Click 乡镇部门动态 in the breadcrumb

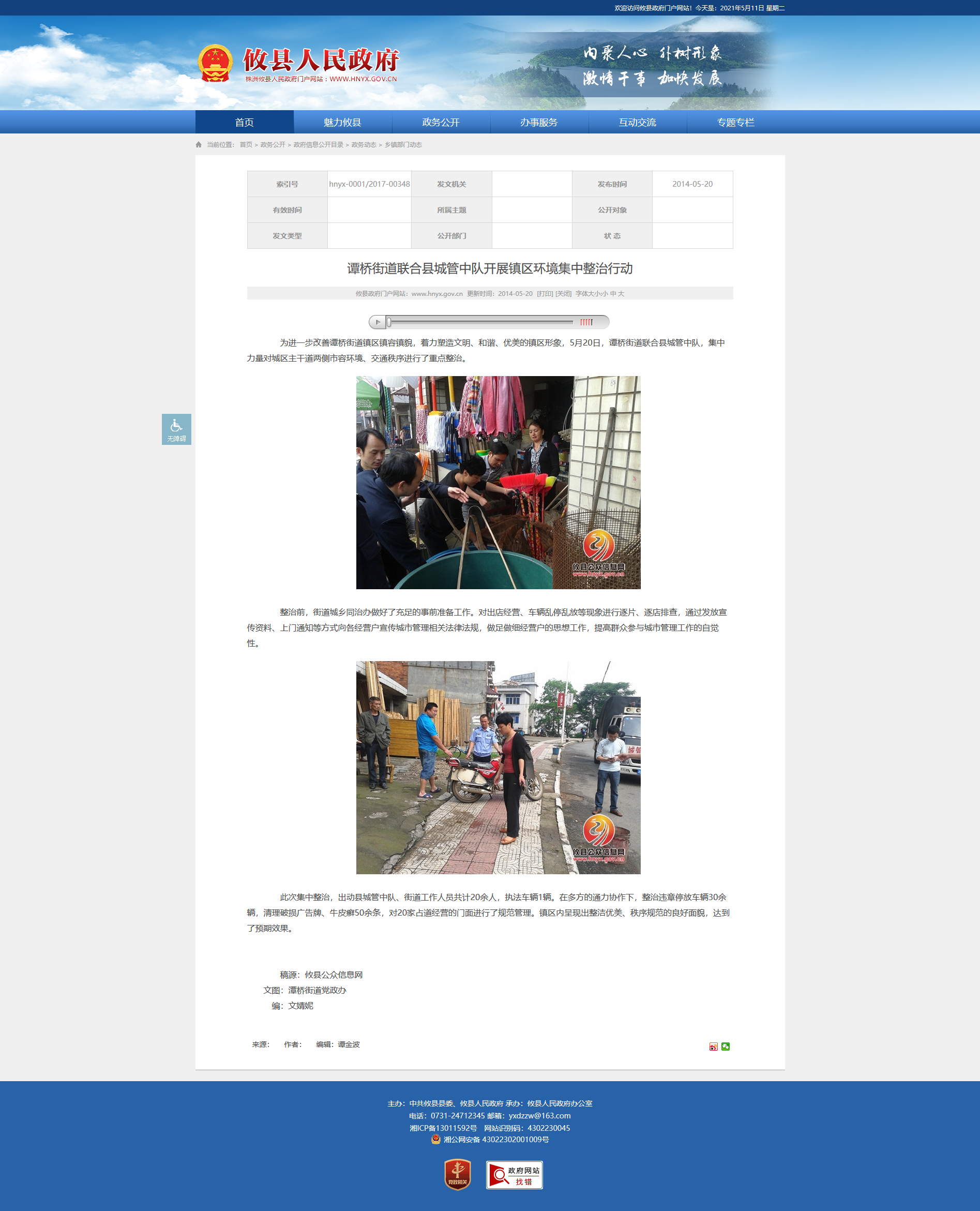[403, 145]
